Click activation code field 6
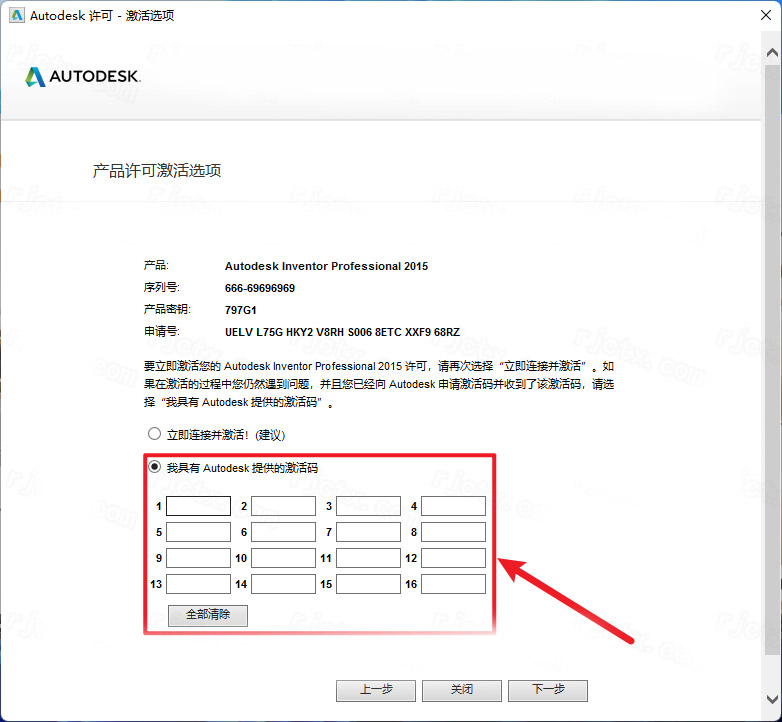Screen dimensions: 782x722 tap(283, 532)
